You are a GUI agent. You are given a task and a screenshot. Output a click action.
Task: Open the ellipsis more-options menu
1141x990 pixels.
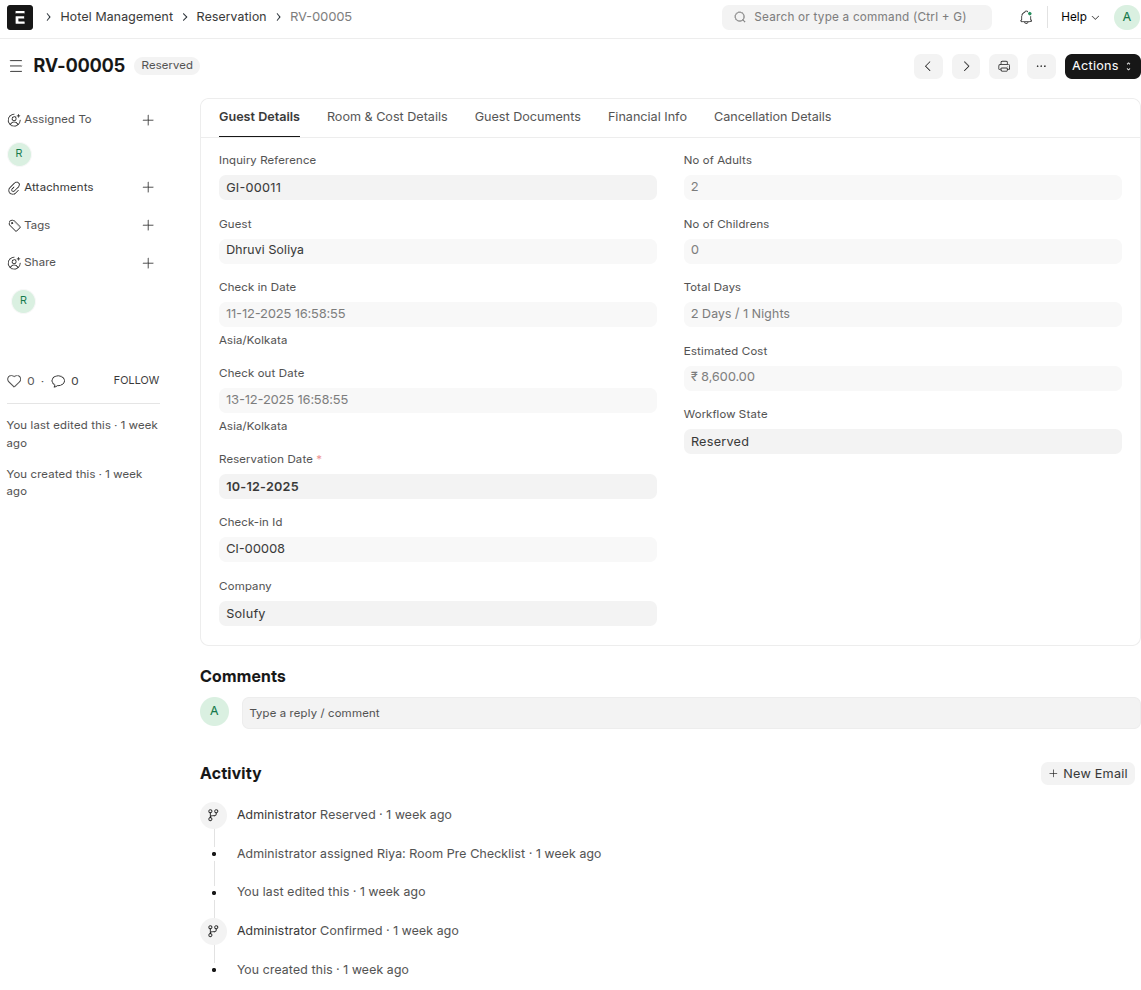(1041, 66)
